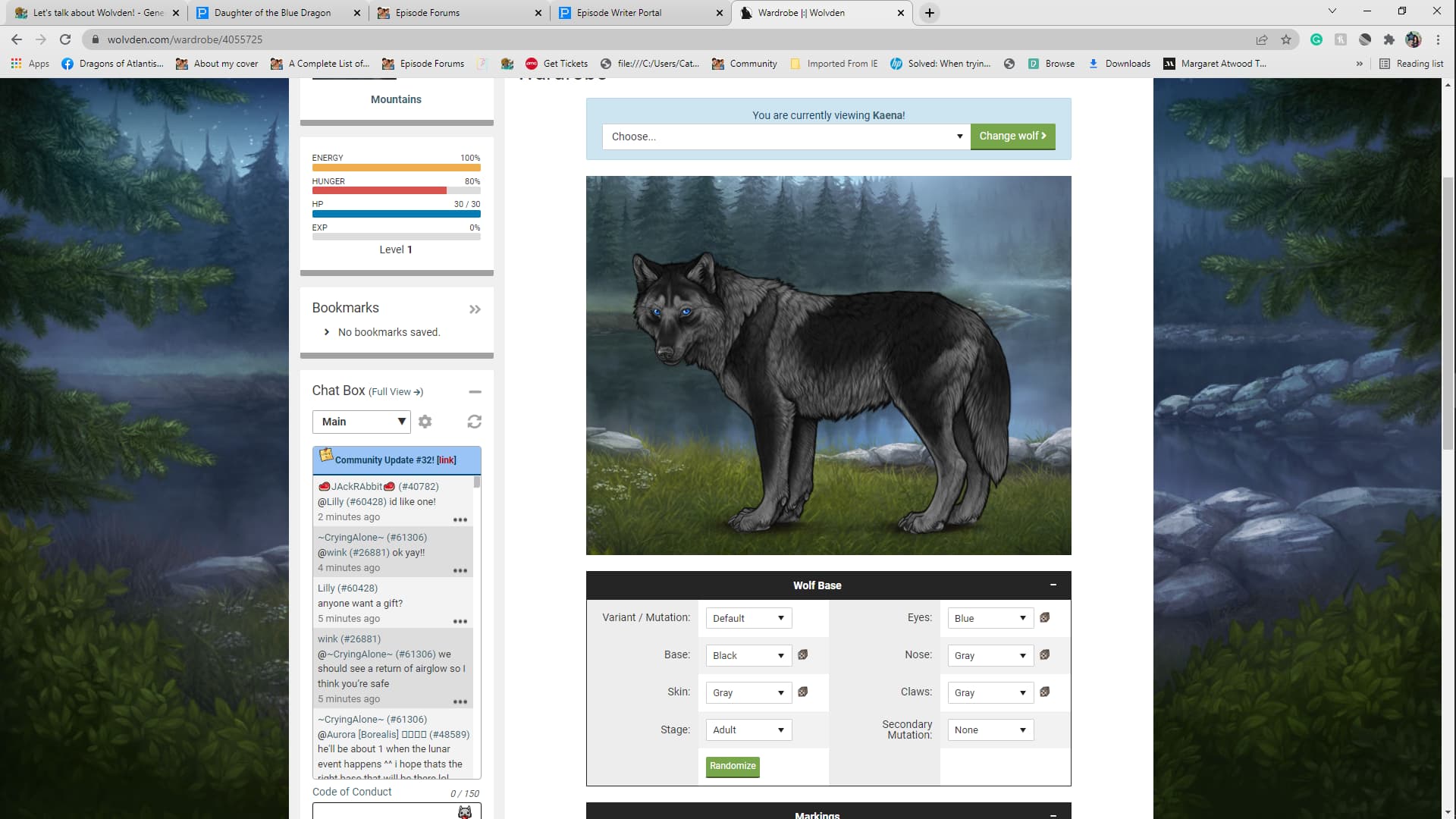Image resolution: width=1456 pixels, height=819 pixels.
Task: Open JAckRAbbit's user profile link
Action: click(356, 487)
